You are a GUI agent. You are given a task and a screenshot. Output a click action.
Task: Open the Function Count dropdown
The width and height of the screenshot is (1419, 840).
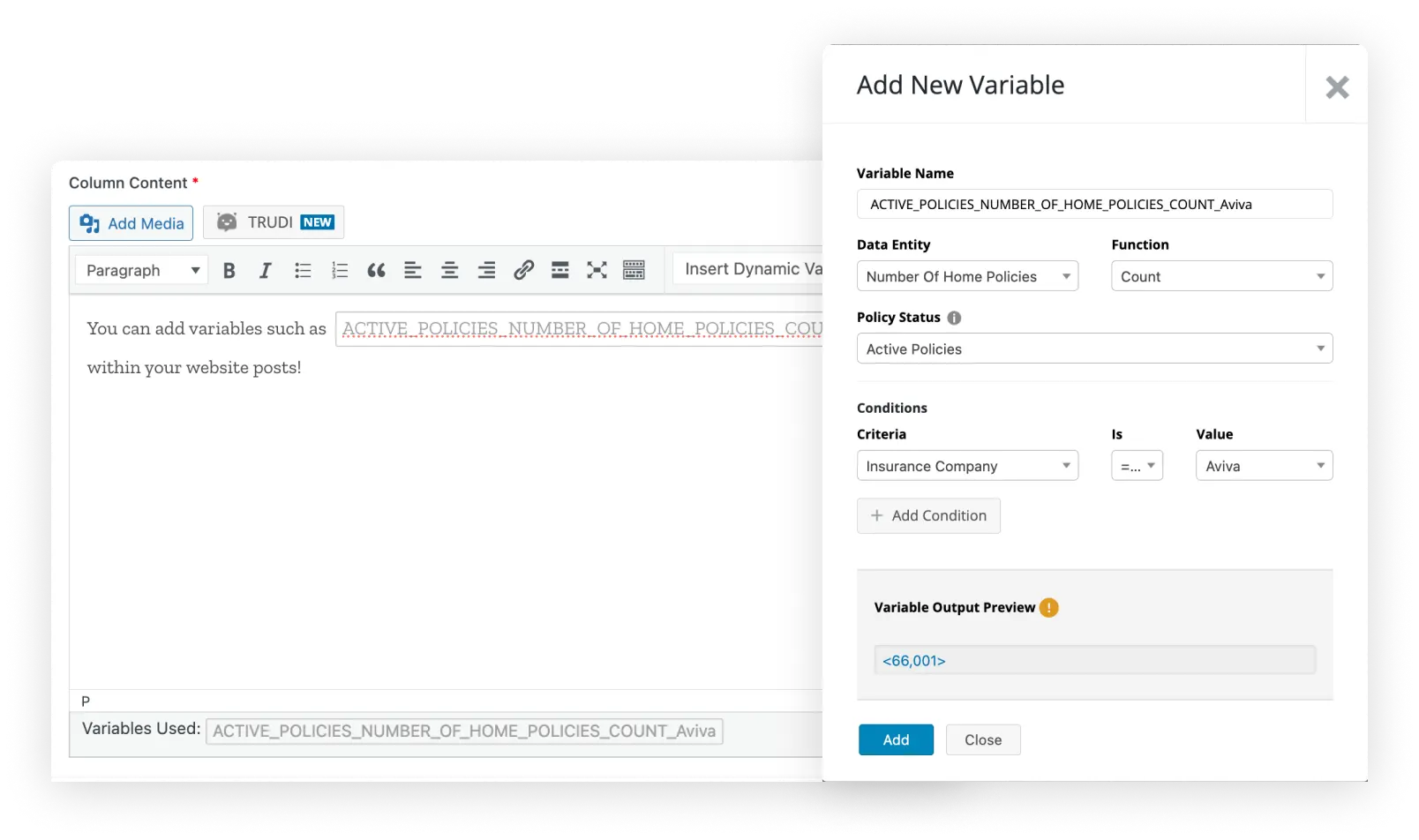coord(1221,276)
